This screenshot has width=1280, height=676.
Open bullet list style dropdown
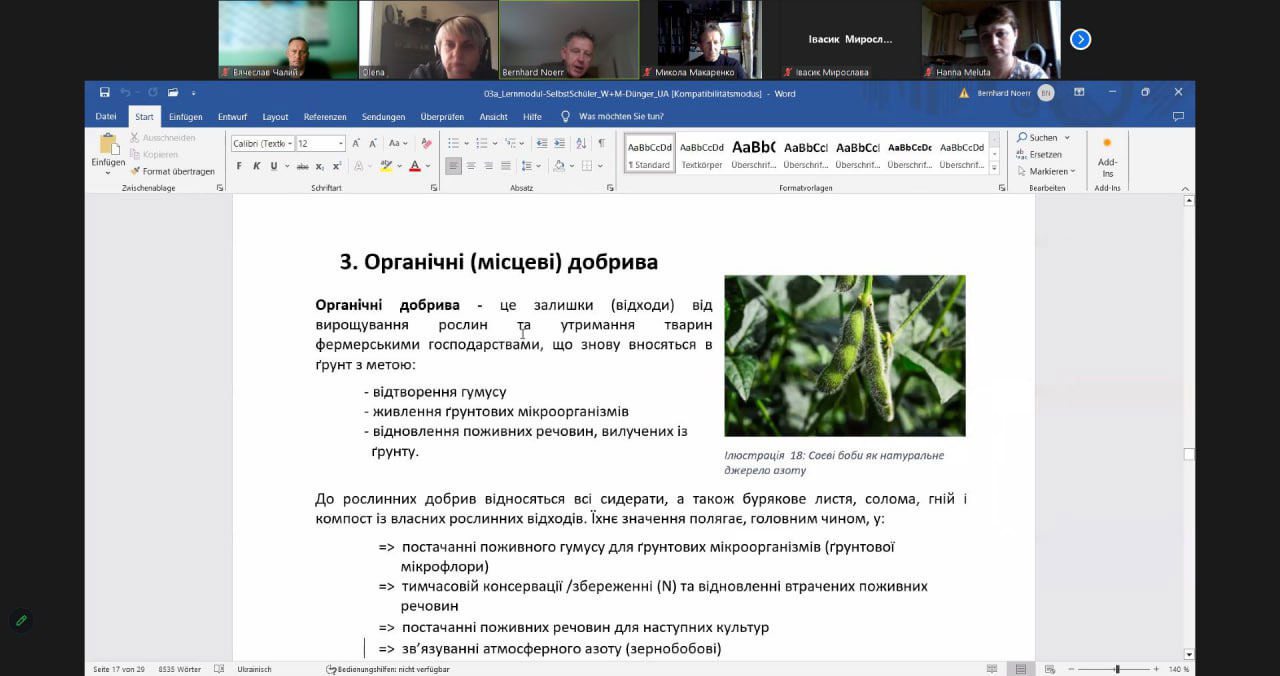pyautogui.click(x=467, y=143)
